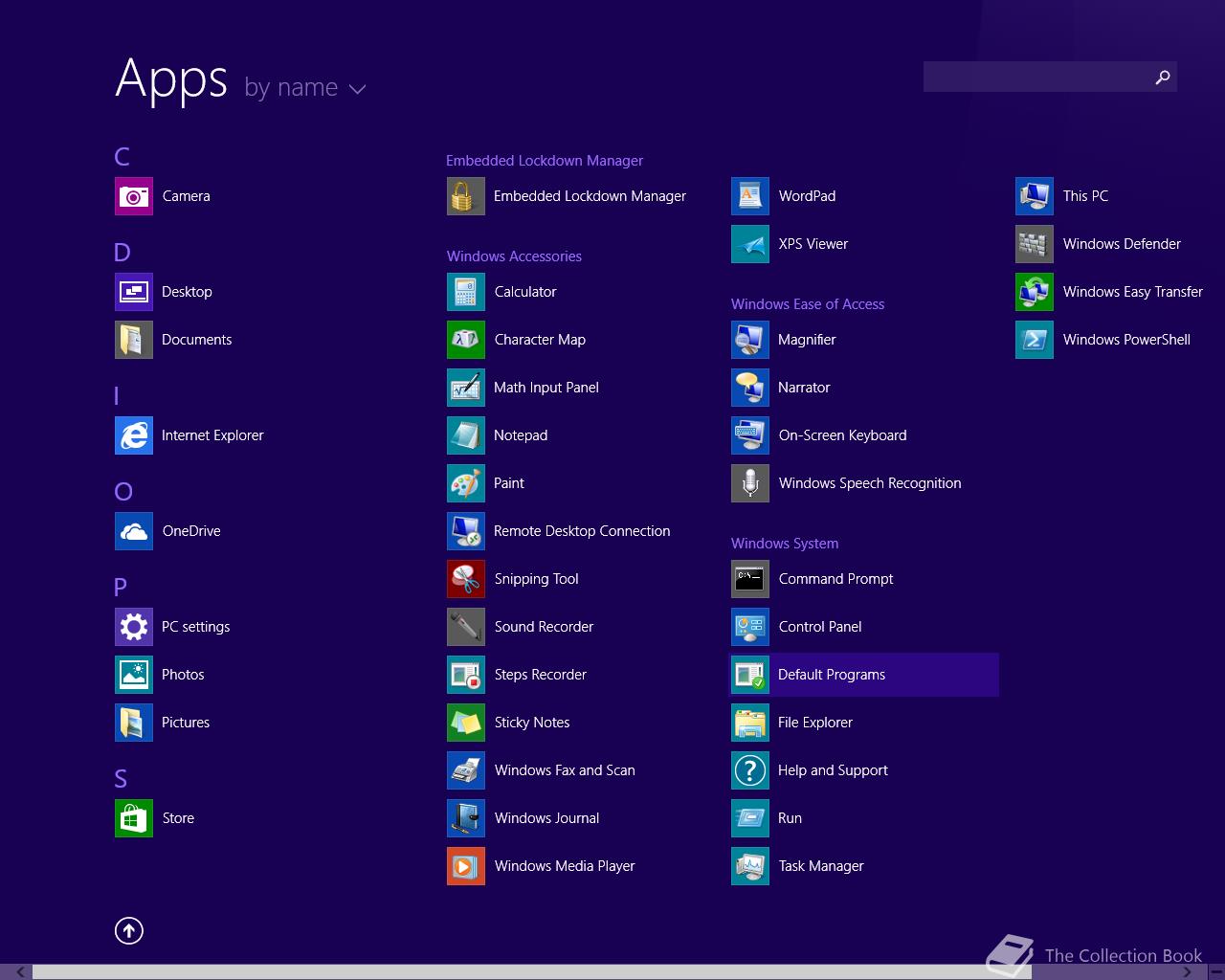This screenshot has width=1225, height=980.
Task: Open On-Screen Keyboard icon
Action: coord(750,435)
